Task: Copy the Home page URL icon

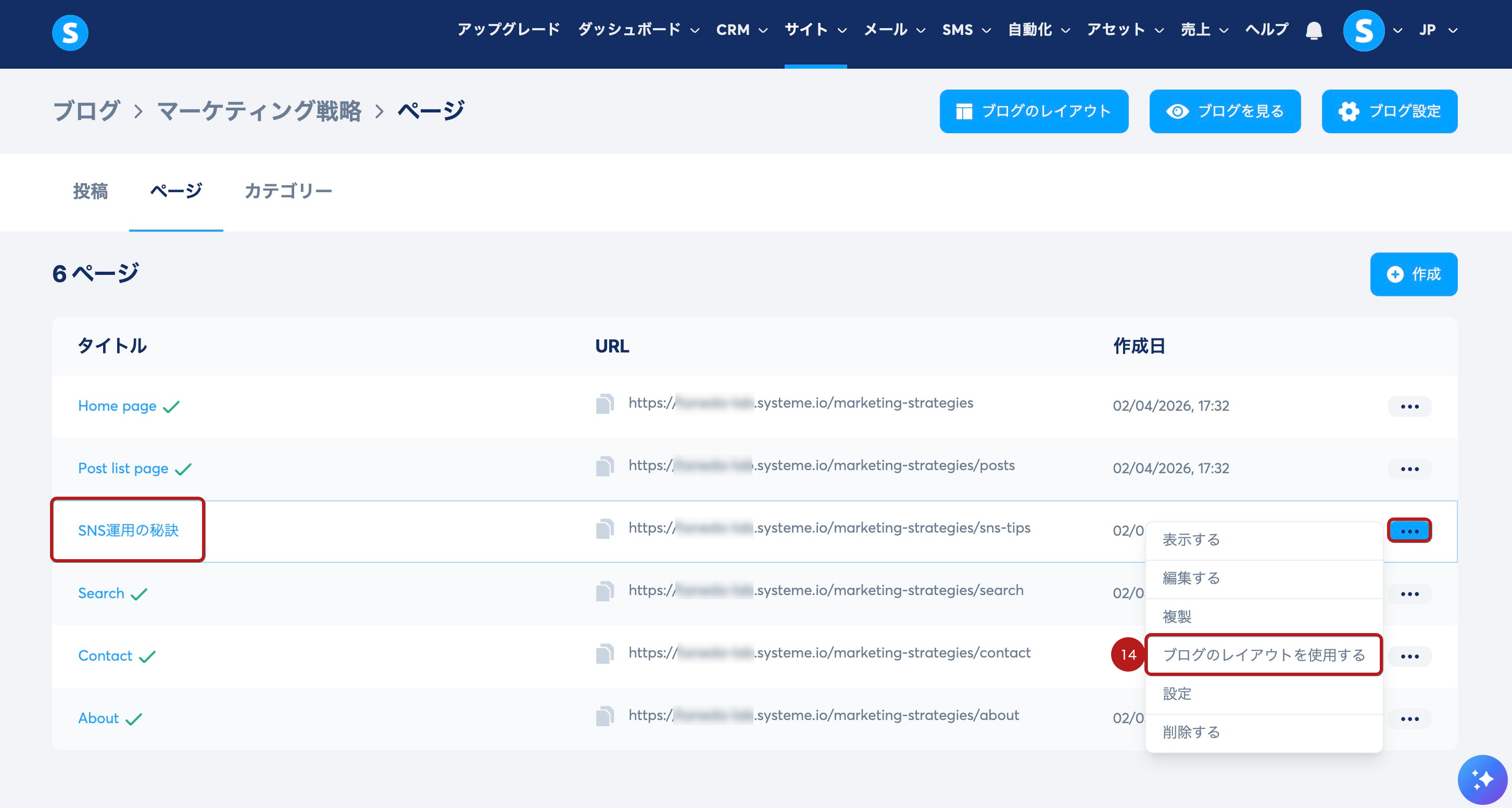Action: 604,403
